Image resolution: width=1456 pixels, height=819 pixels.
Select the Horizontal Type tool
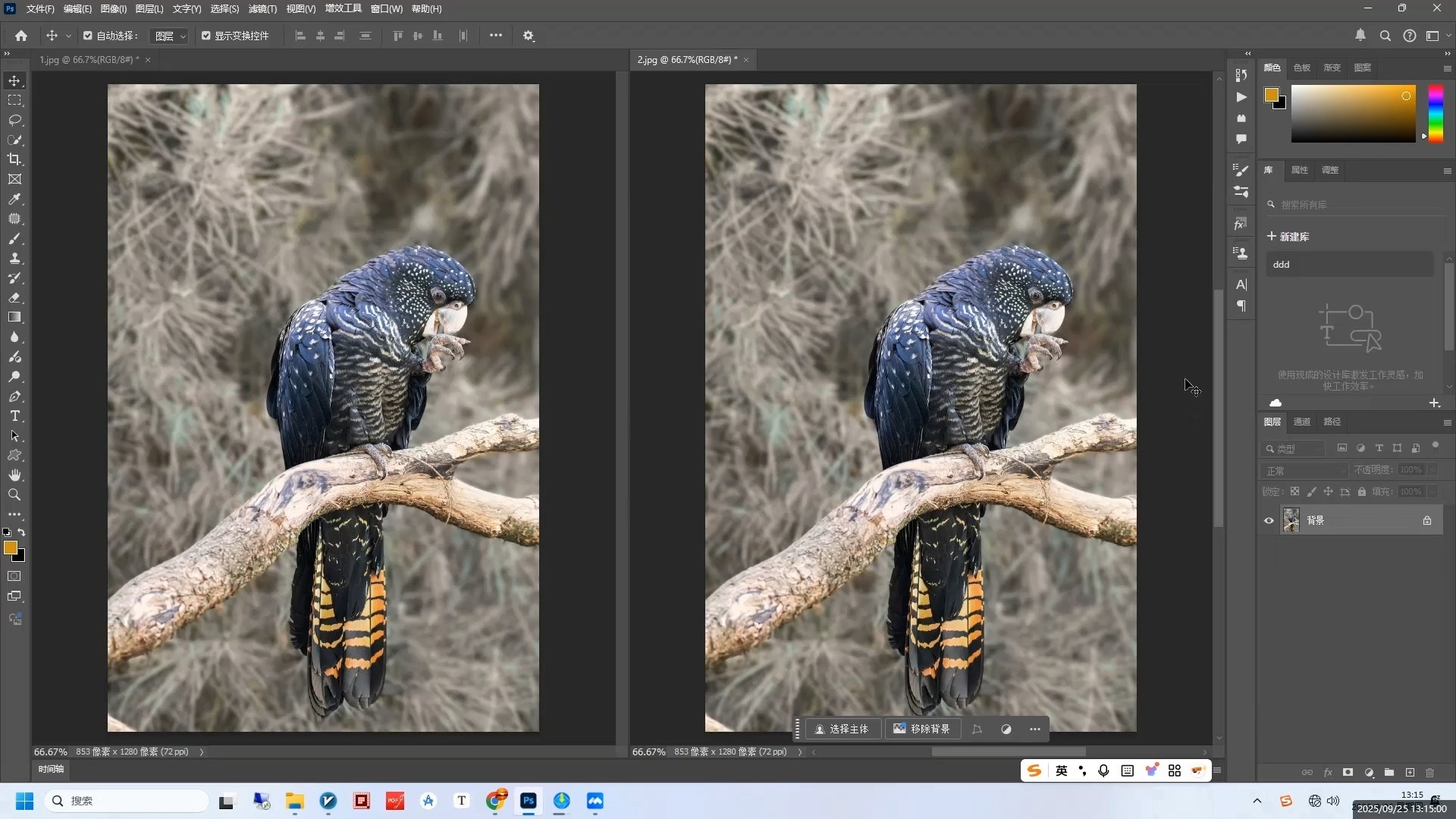(x=14, y=416)
